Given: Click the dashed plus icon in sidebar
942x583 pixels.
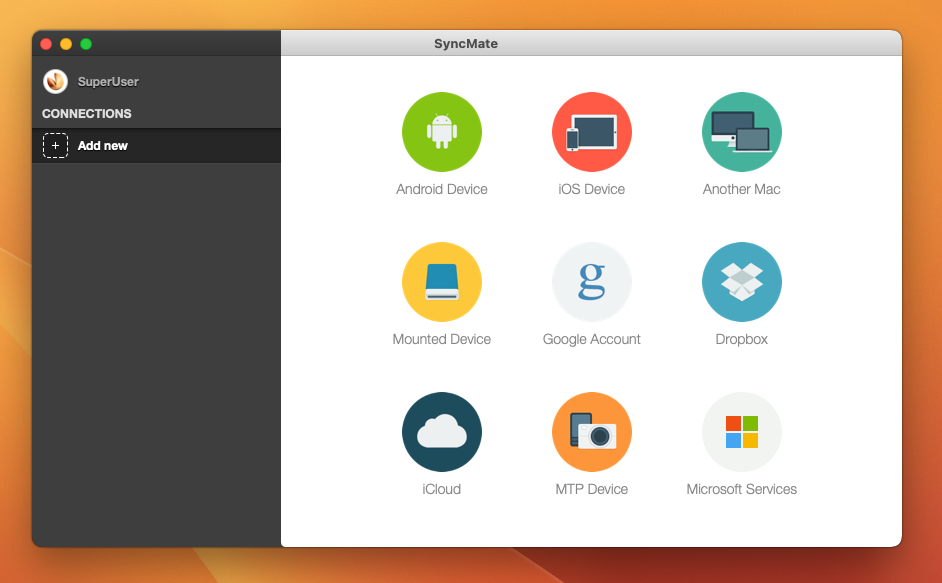Looking at the screenshot, I should [55, 146].
